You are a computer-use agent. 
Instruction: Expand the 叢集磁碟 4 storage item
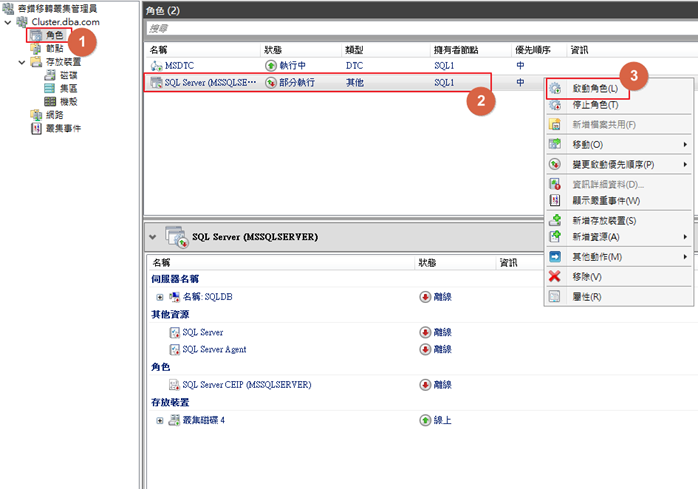pos(160,420)
